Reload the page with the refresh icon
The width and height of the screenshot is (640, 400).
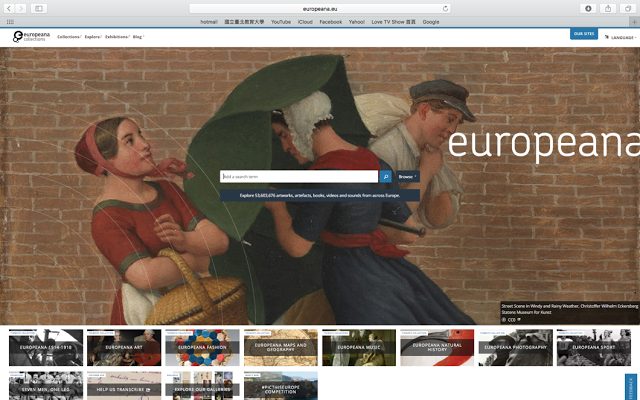click(445, 8)
